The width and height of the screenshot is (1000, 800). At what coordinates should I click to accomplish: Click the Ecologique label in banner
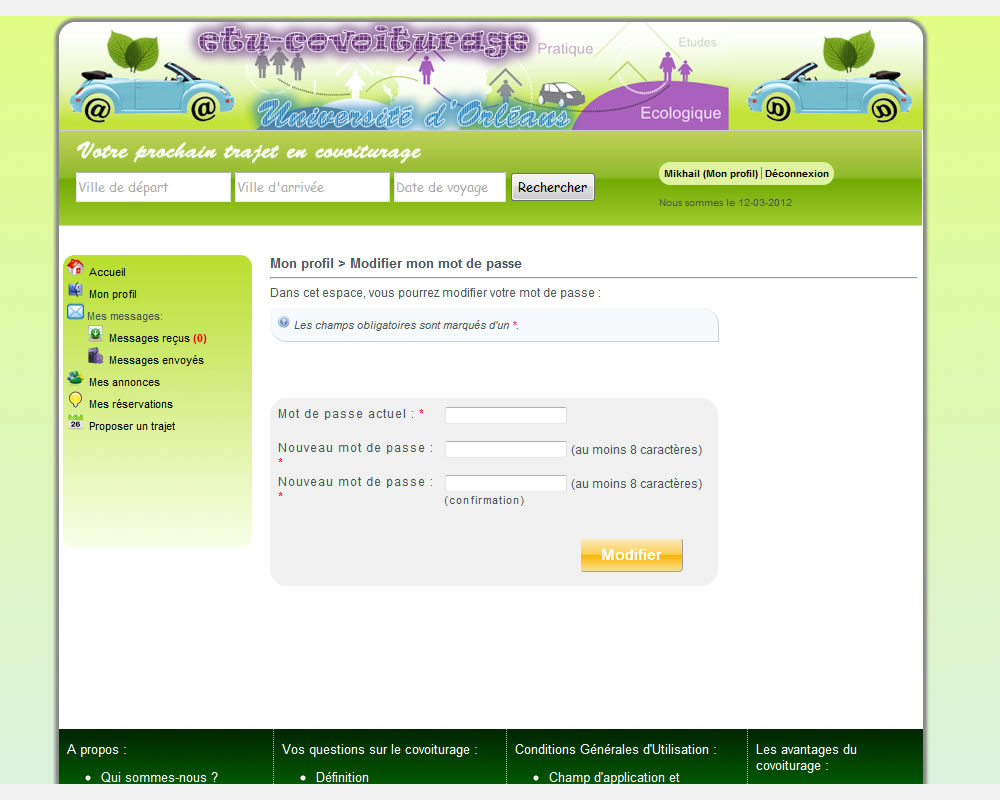pos(680,113)
